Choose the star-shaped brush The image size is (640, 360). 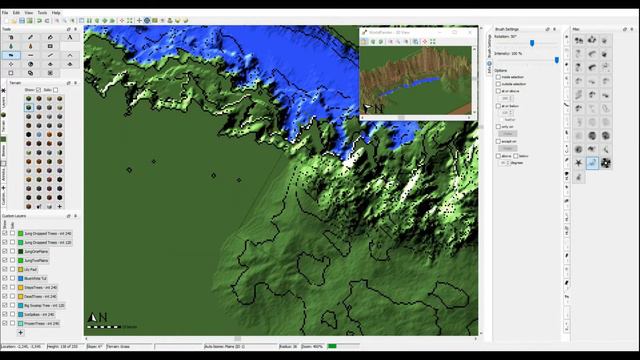578,163
